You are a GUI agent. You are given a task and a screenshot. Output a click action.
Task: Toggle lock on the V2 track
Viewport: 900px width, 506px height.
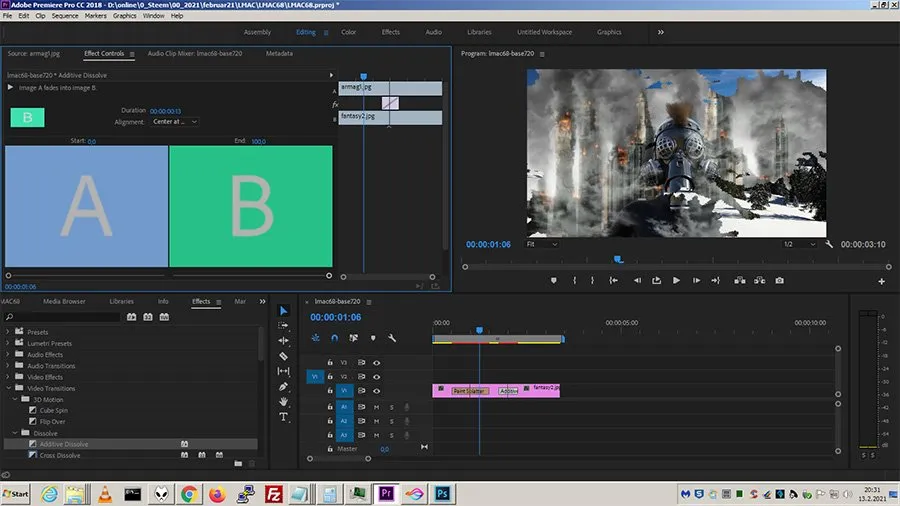[x=330, y=377]
